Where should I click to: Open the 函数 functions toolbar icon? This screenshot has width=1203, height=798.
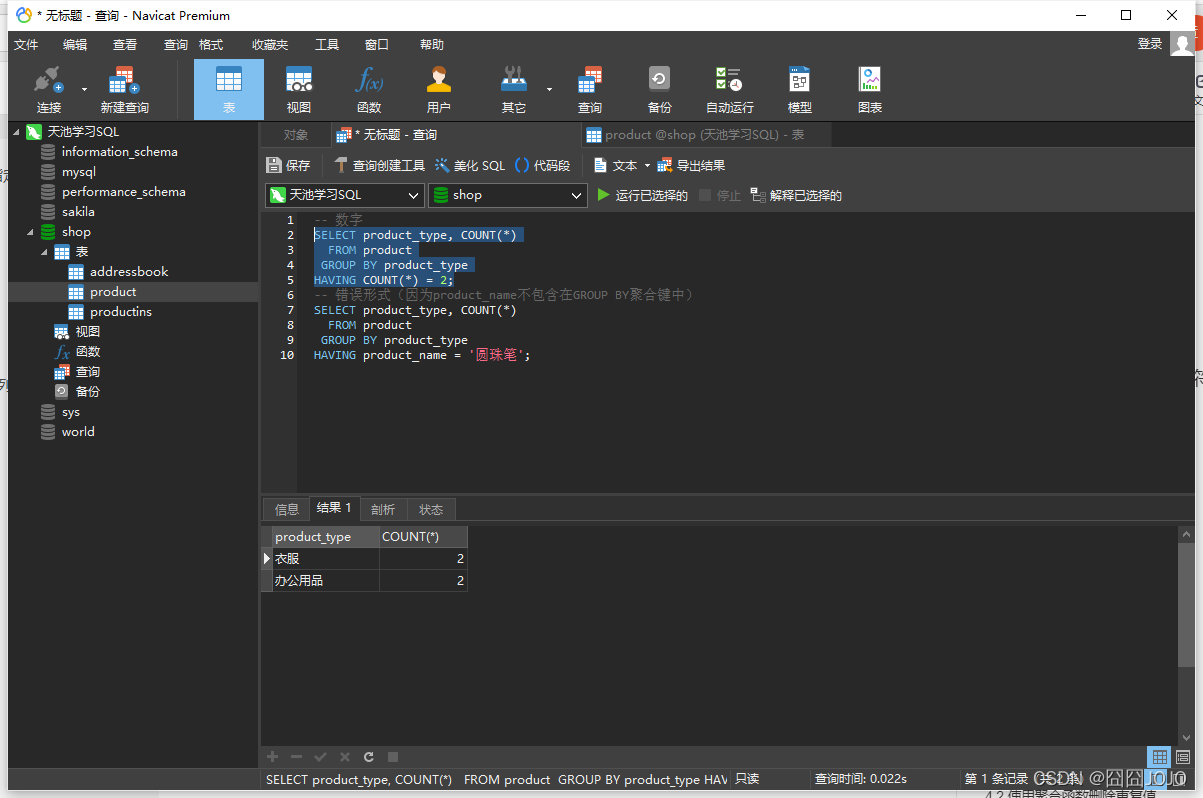tap(369, 90)
